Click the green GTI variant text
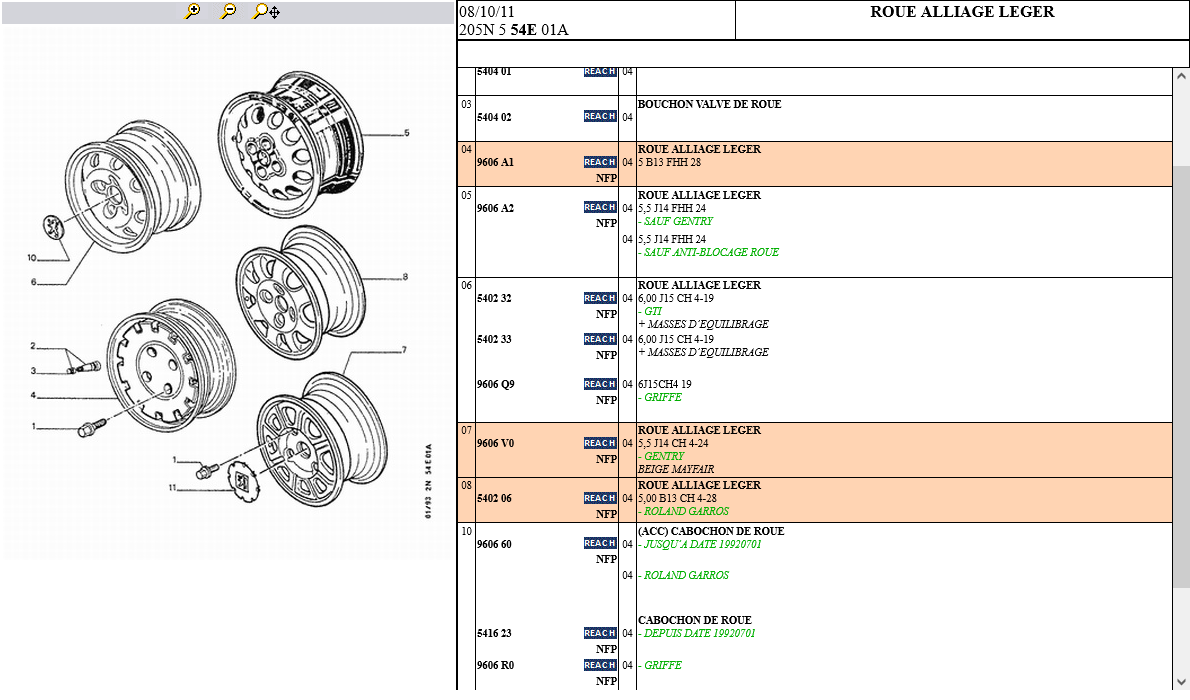 click(x=652, y=311)
